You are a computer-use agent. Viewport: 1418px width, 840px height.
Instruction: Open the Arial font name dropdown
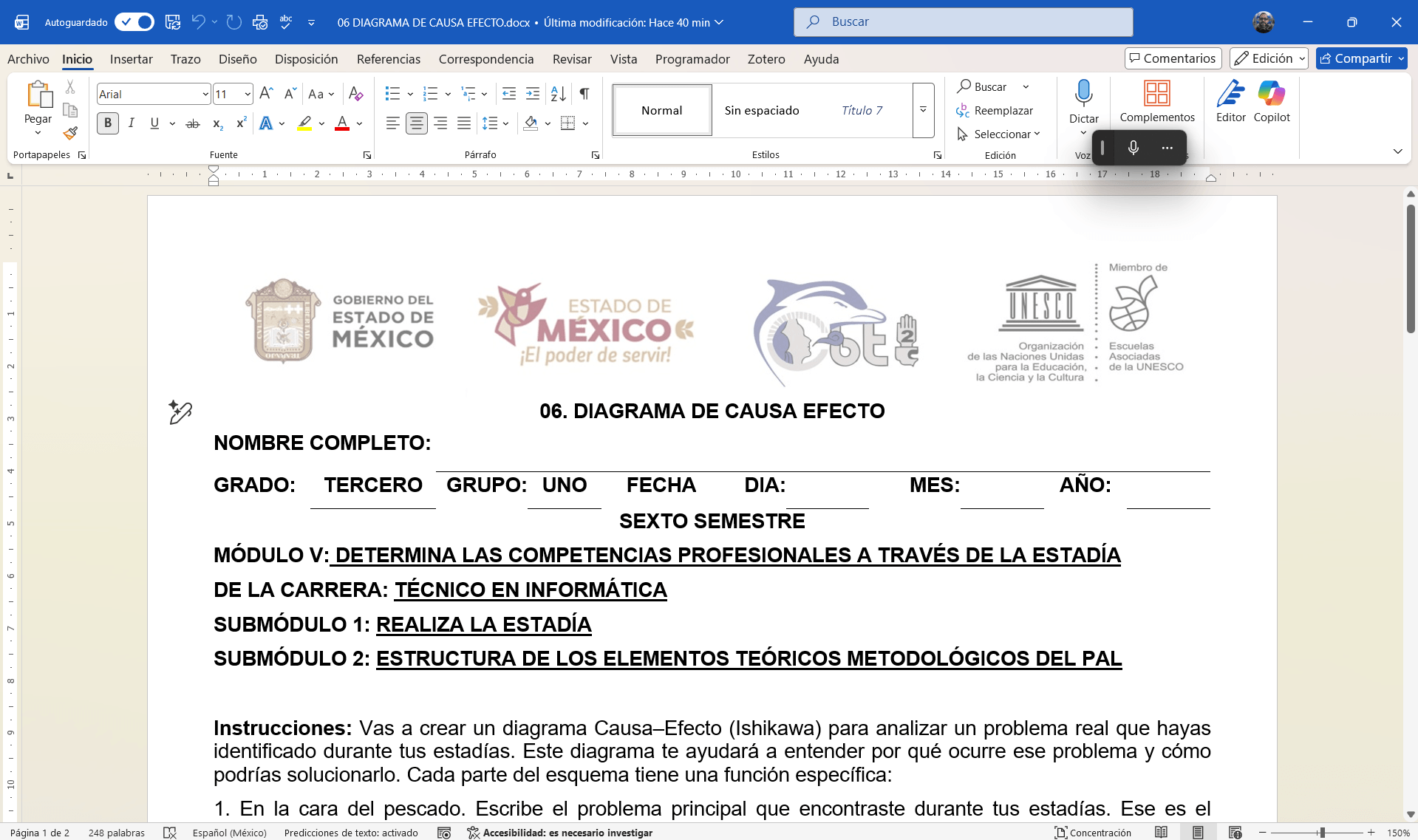[x=205, y=94]
